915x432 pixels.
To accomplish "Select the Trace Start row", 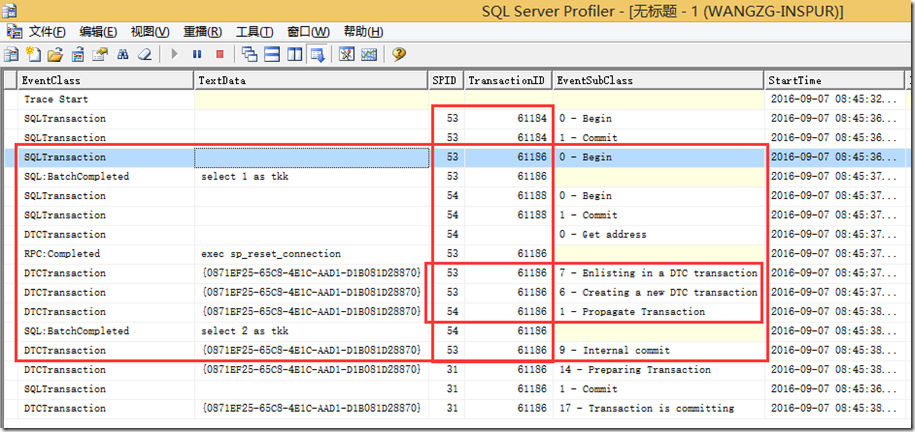I will coord(457,99).
